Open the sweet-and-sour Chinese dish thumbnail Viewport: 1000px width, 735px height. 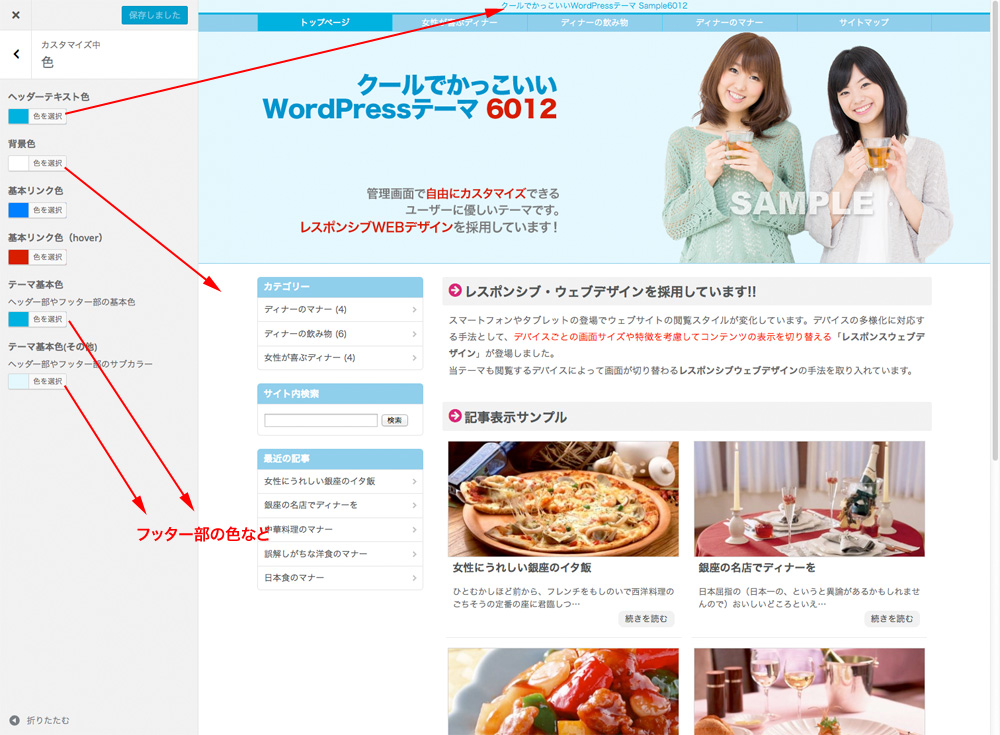563,692
